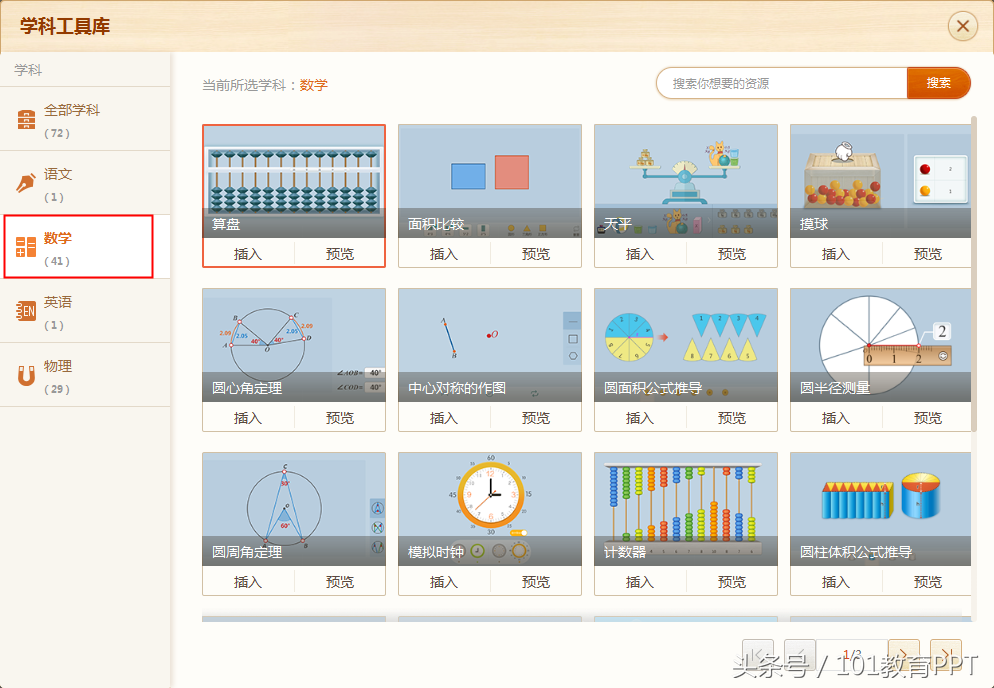Select the 算盘 abacus thumbnail
The image size is (994, 688).
(x=294, y=181)
